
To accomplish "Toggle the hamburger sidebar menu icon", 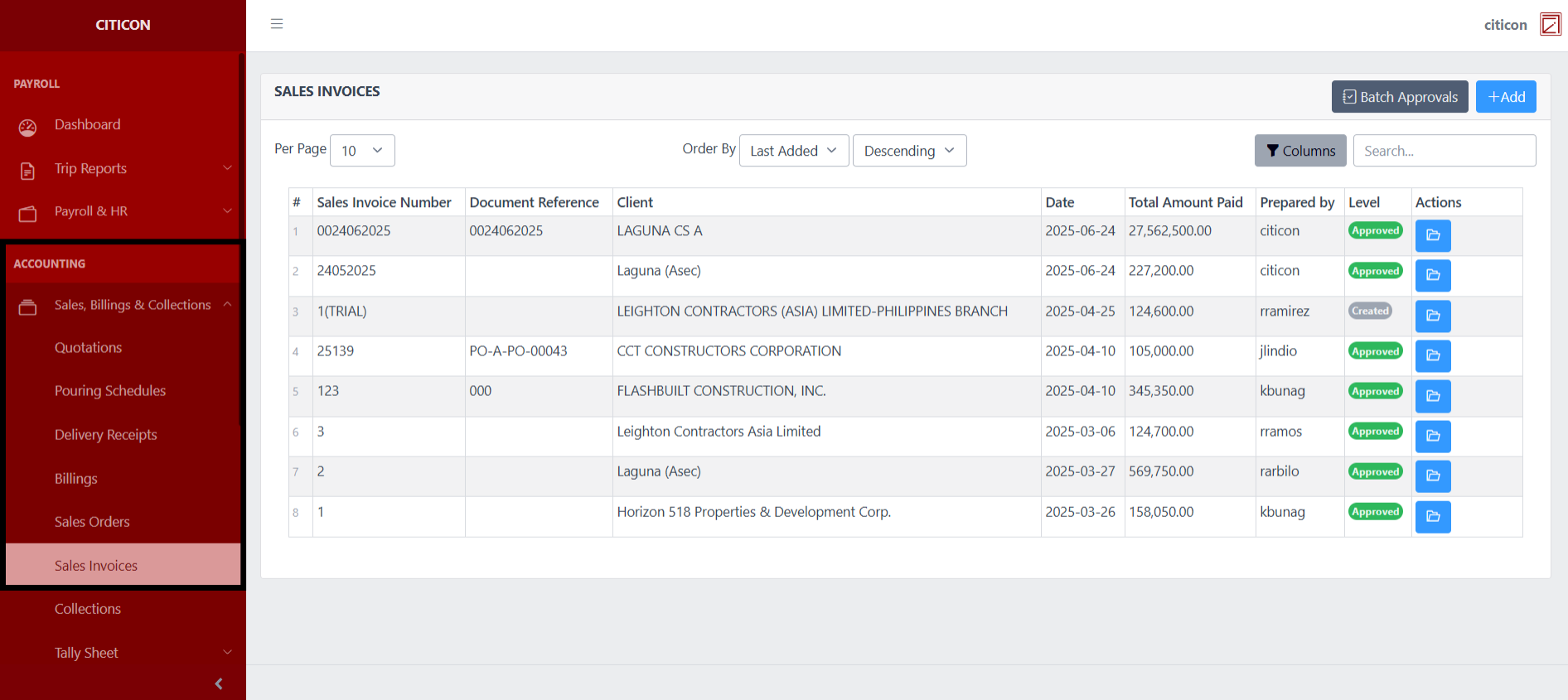I will 277,24.
